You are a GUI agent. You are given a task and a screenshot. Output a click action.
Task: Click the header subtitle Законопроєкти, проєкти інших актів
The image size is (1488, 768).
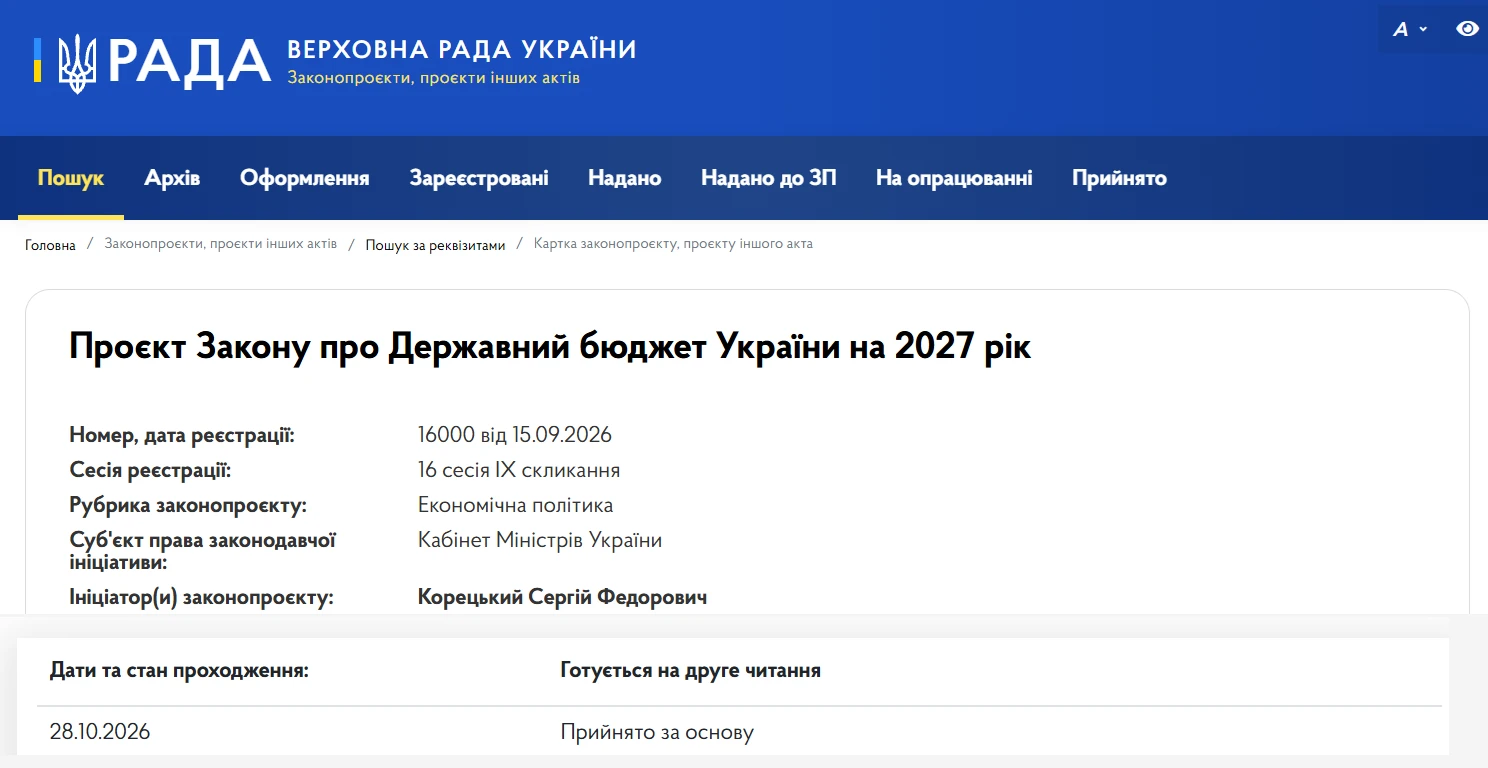click(x=433, y=78)
